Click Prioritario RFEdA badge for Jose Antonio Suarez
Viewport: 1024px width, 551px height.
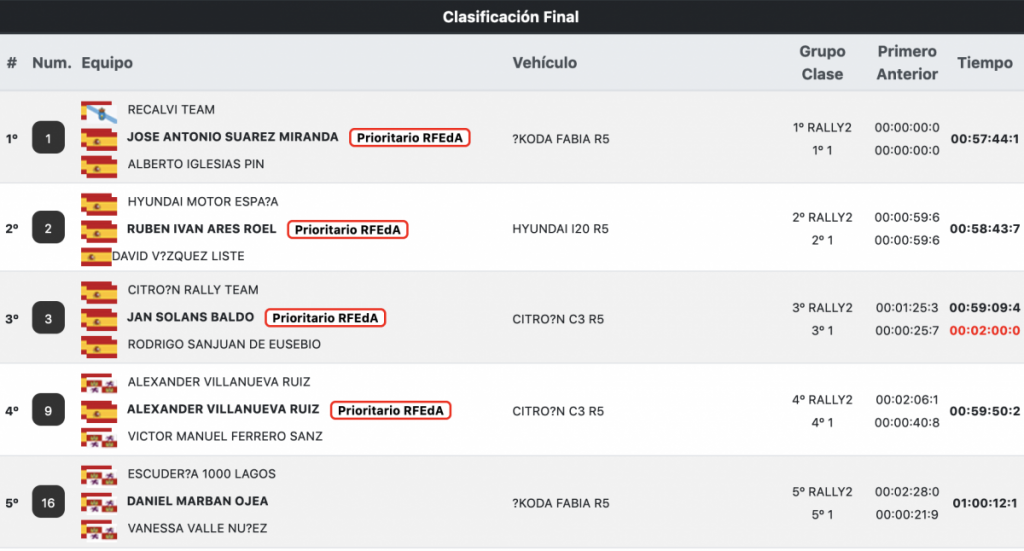tap(410, 138)
